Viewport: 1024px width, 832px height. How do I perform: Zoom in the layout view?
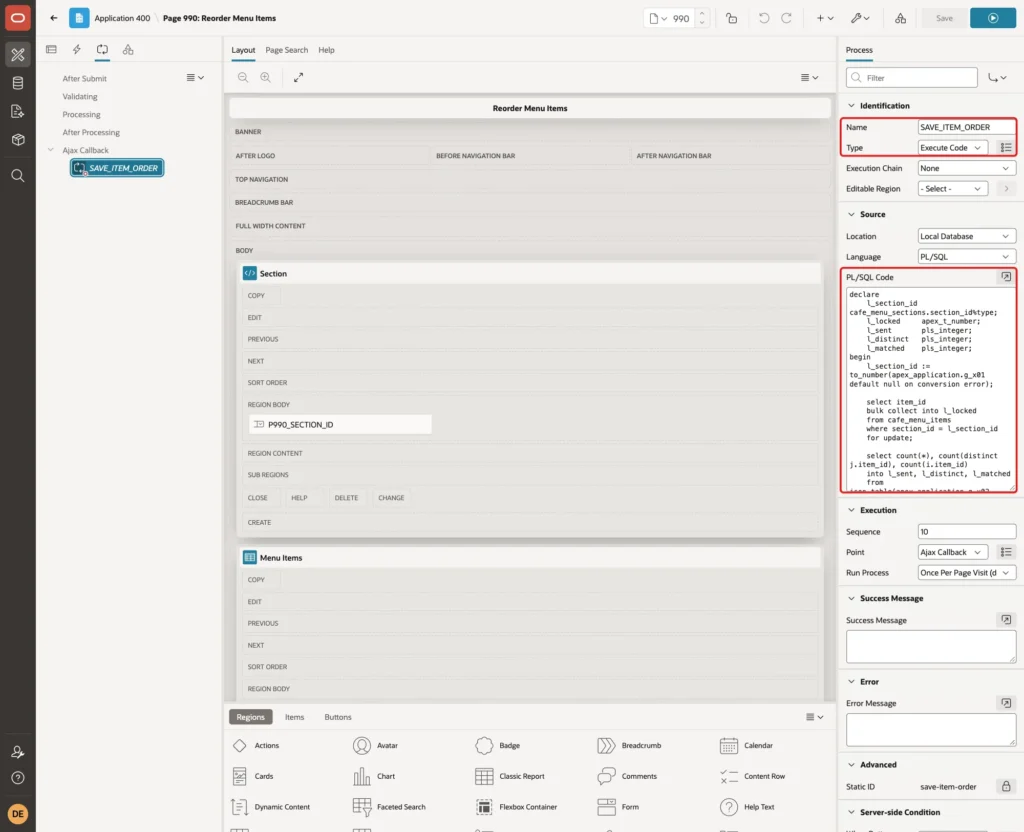[265, 77]
